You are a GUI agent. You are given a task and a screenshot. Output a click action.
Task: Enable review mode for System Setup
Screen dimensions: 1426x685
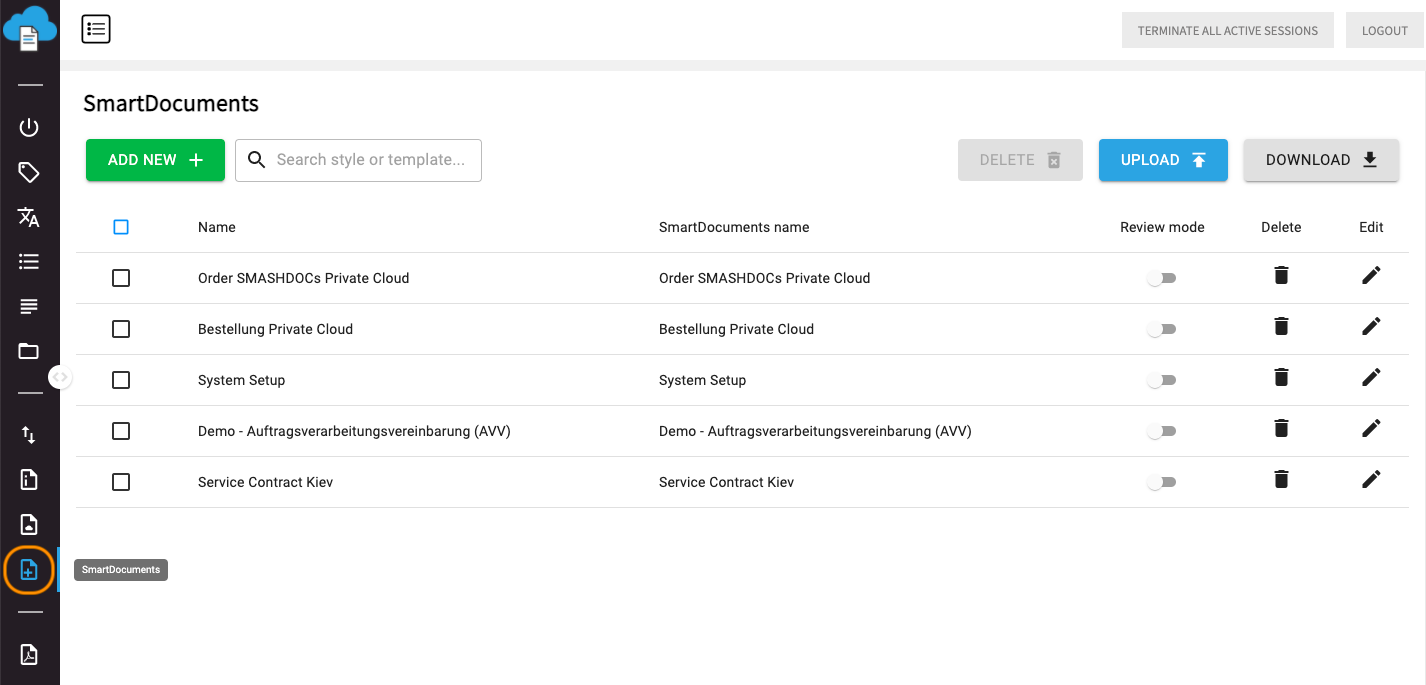(1161, 380)
